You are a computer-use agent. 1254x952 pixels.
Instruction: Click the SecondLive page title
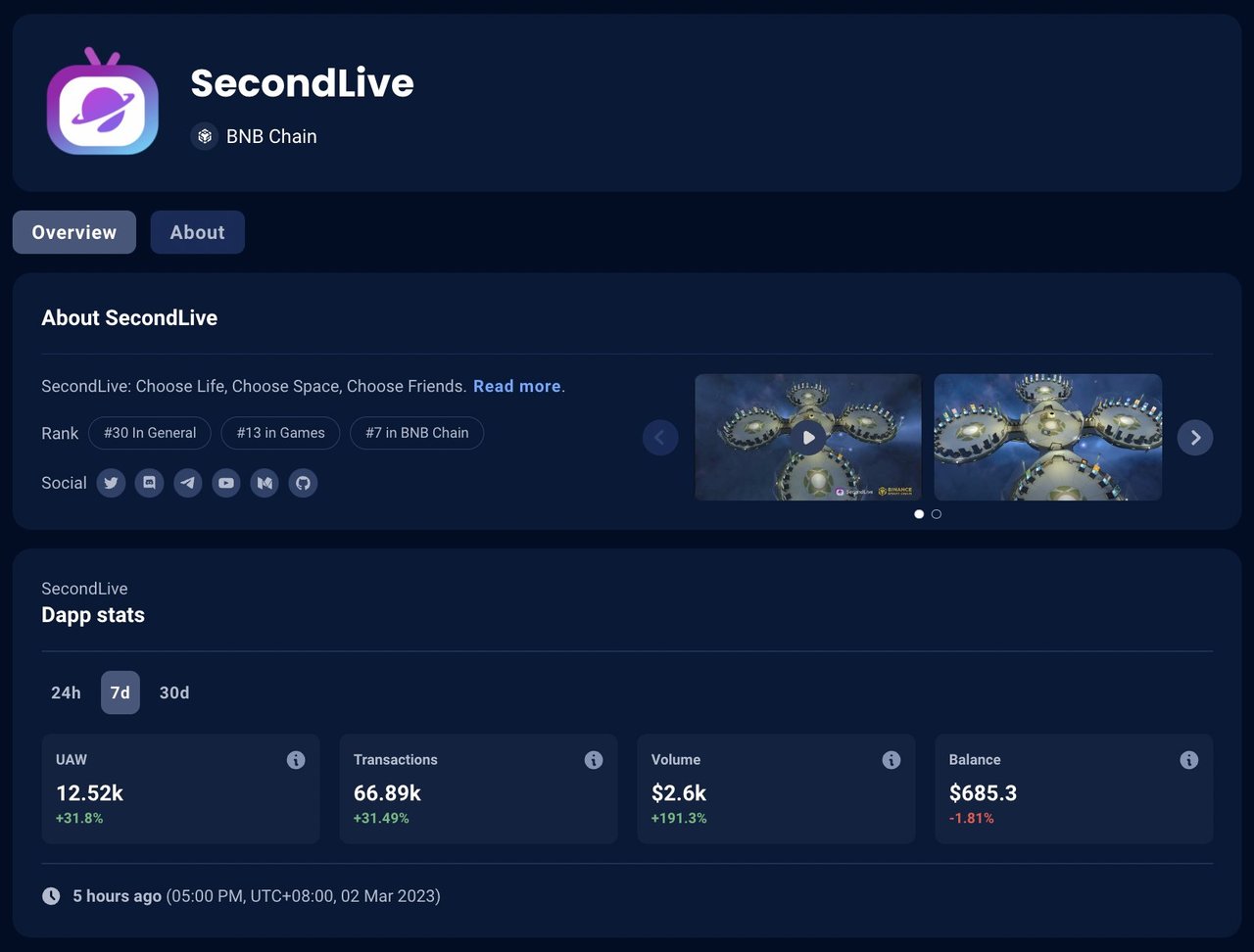(302, 83)
